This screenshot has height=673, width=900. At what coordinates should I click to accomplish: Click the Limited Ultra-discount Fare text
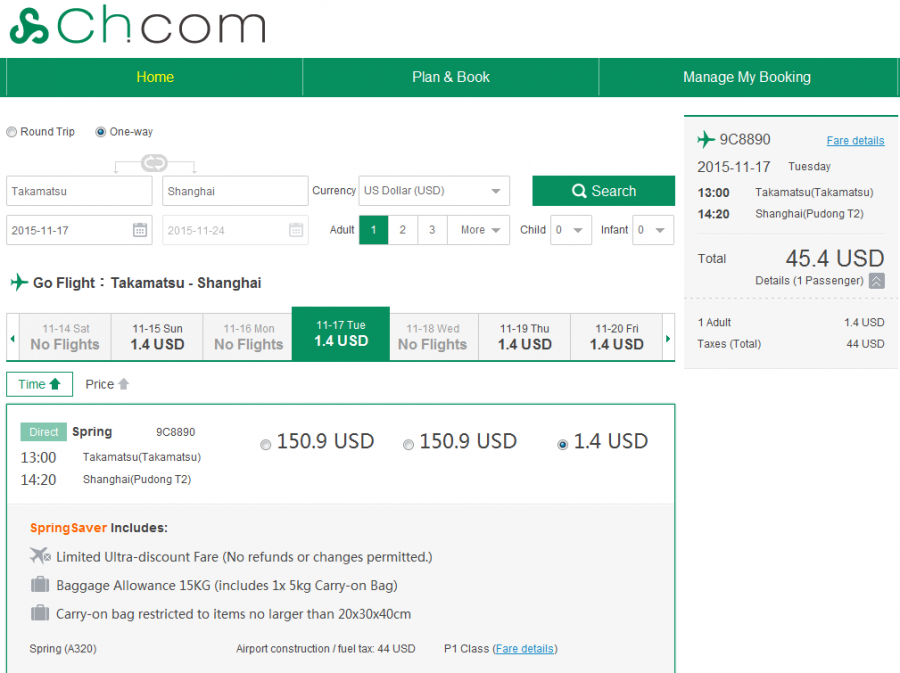(245, 557)
